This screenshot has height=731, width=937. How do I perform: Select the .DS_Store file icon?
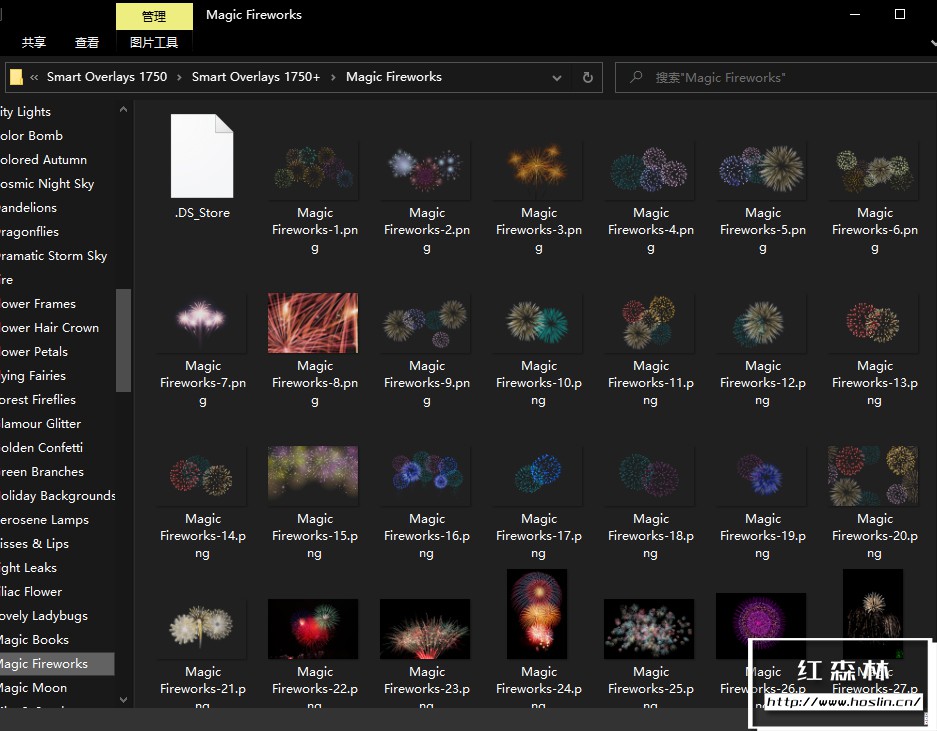point(202,156)
